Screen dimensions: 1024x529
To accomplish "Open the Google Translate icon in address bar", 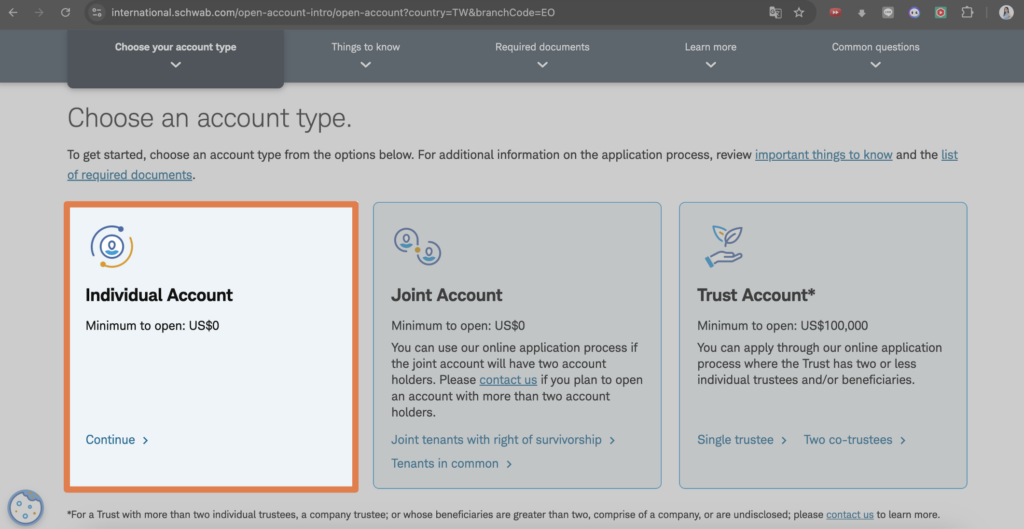I will click(x=775, y=13).
